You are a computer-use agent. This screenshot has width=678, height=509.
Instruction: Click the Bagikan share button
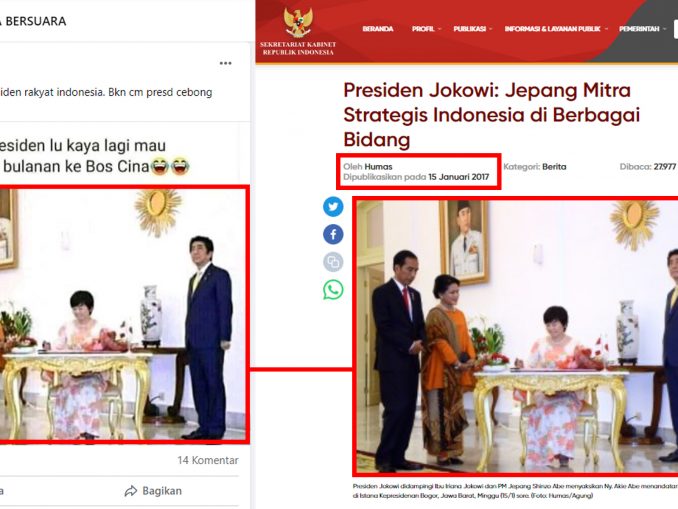click(153, 491)
